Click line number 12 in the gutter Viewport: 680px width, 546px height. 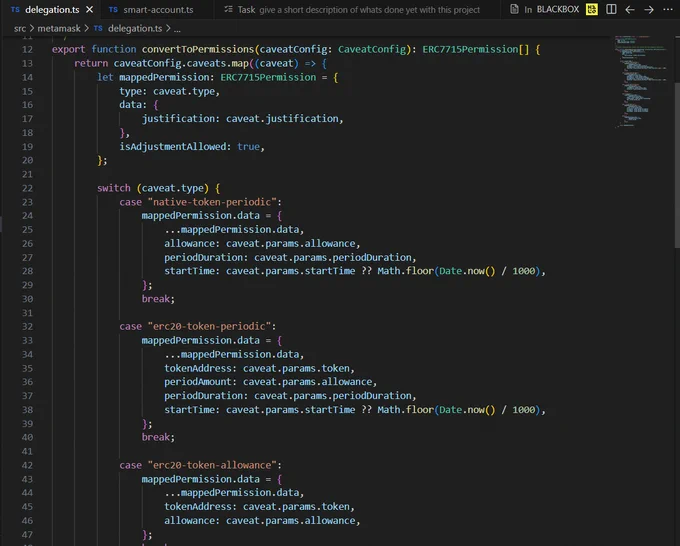pos(27,49)
